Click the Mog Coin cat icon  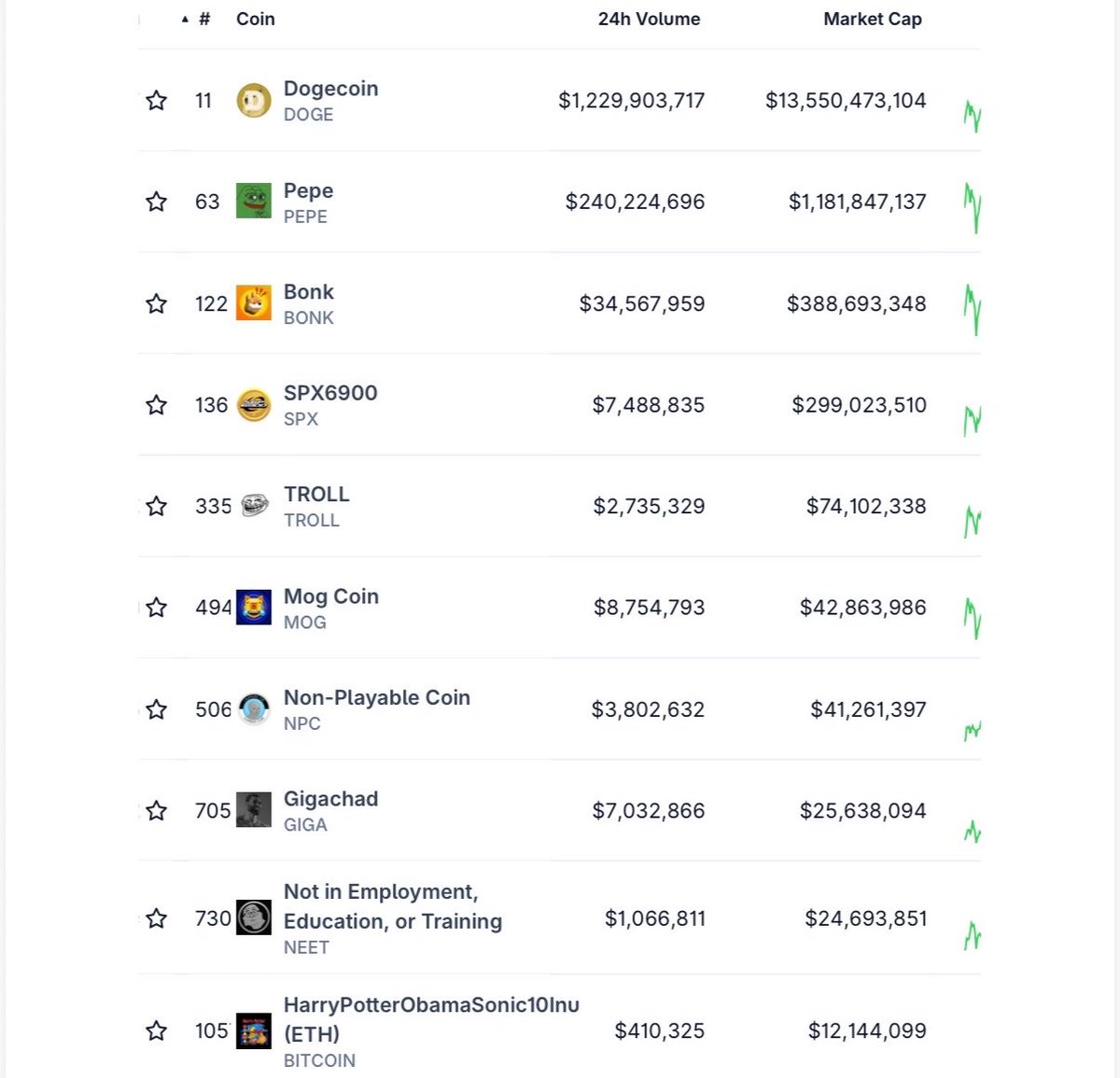point(254,607)
